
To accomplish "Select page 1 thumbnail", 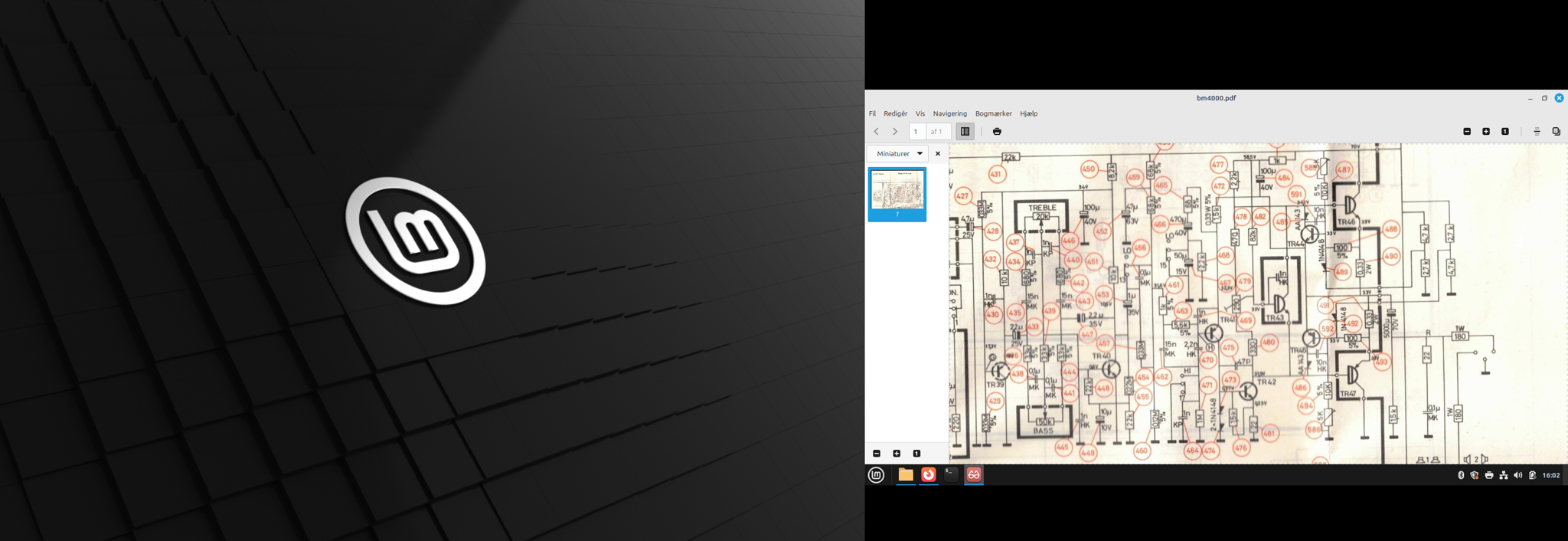I will (x=897, y=195).
